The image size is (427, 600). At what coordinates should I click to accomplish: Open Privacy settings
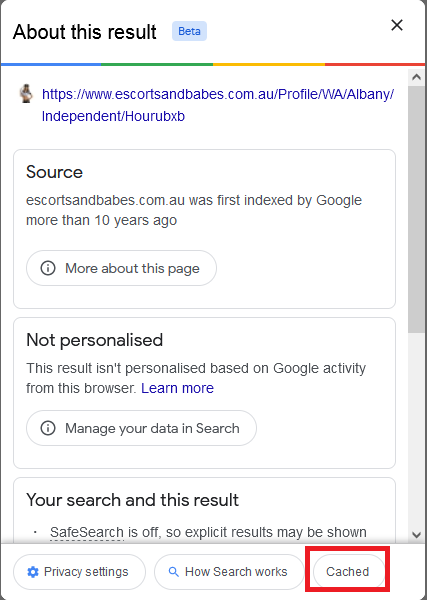(x=80, y=572)
